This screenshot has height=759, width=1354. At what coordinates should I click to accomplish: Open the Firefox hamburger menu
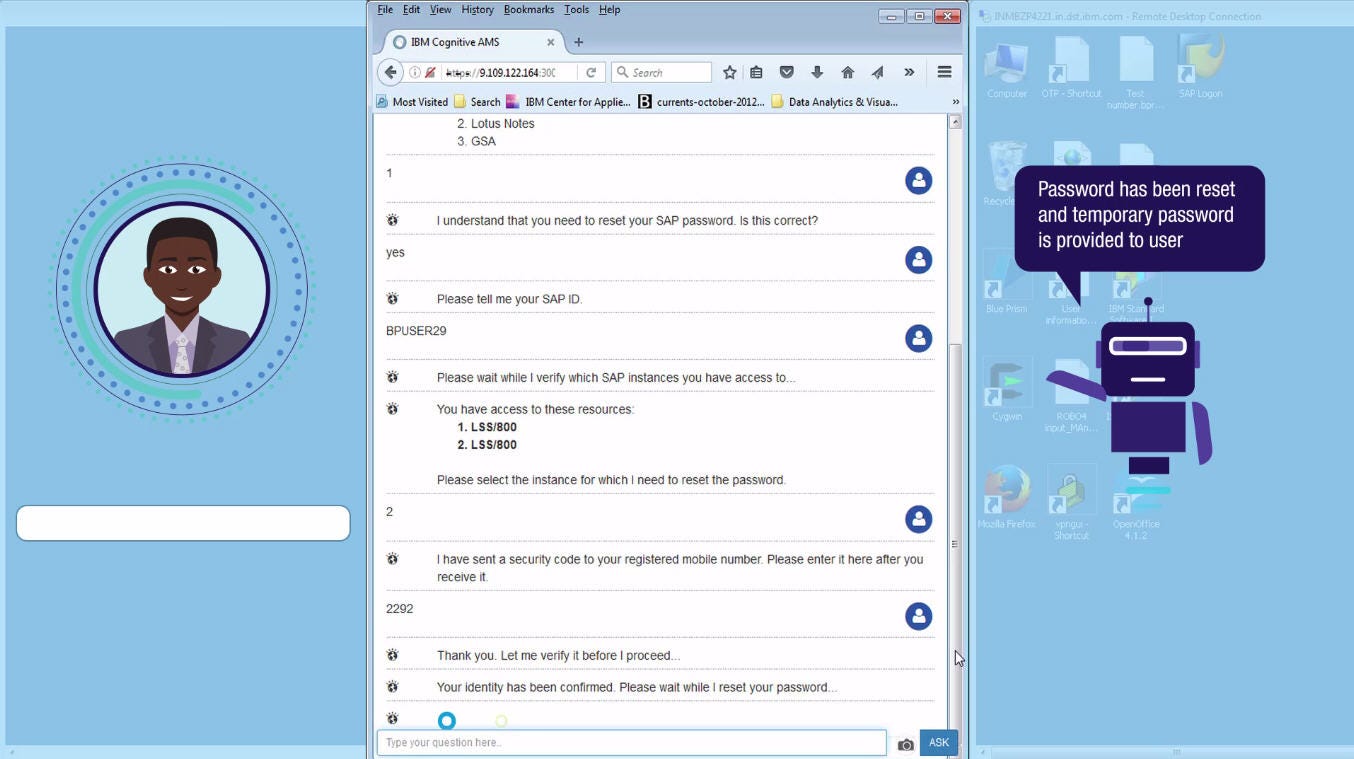tap(943, 71)
